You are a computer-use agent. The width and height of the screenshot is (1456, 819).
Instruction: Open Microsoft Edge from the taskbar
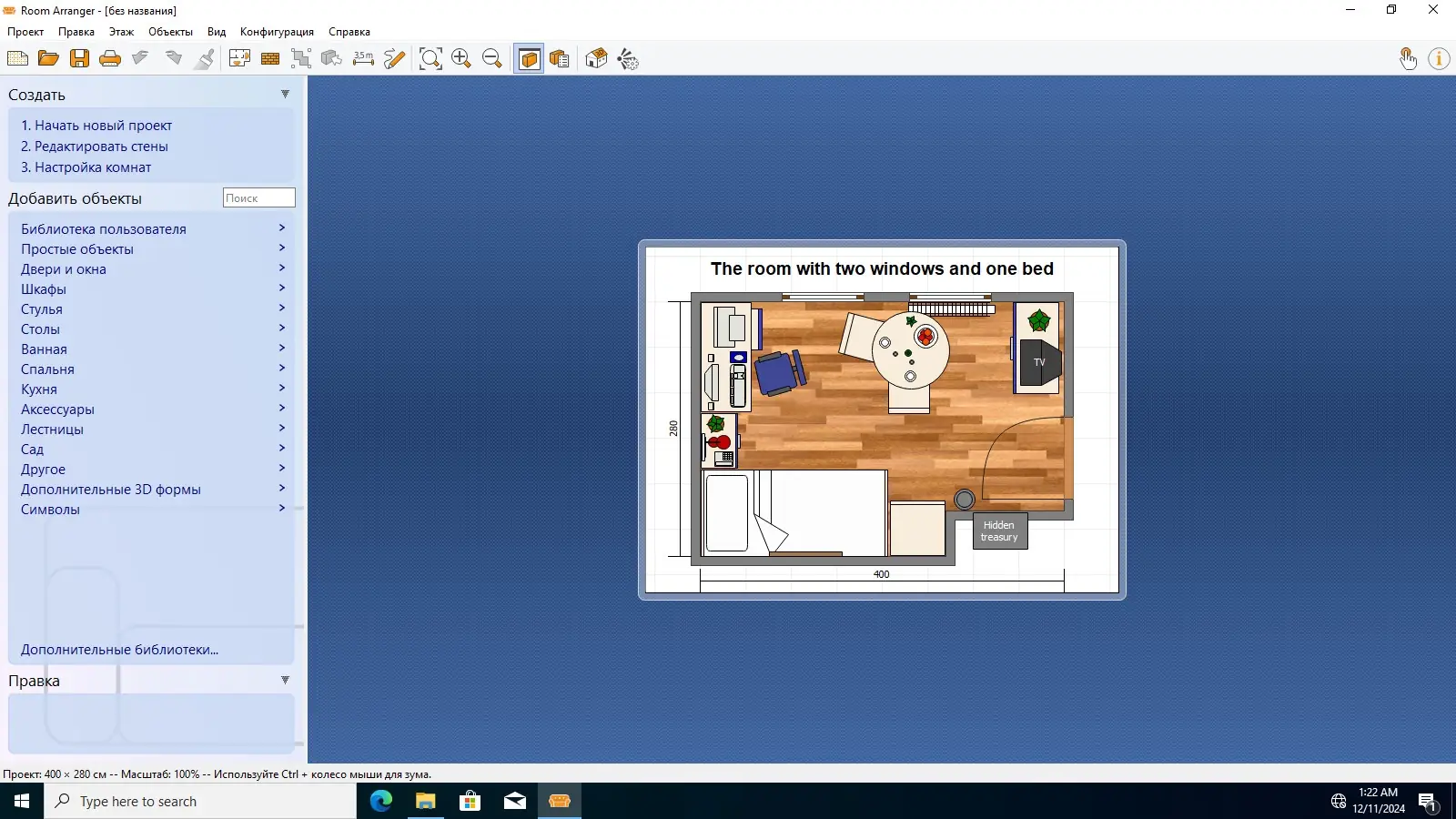point(381,801)
